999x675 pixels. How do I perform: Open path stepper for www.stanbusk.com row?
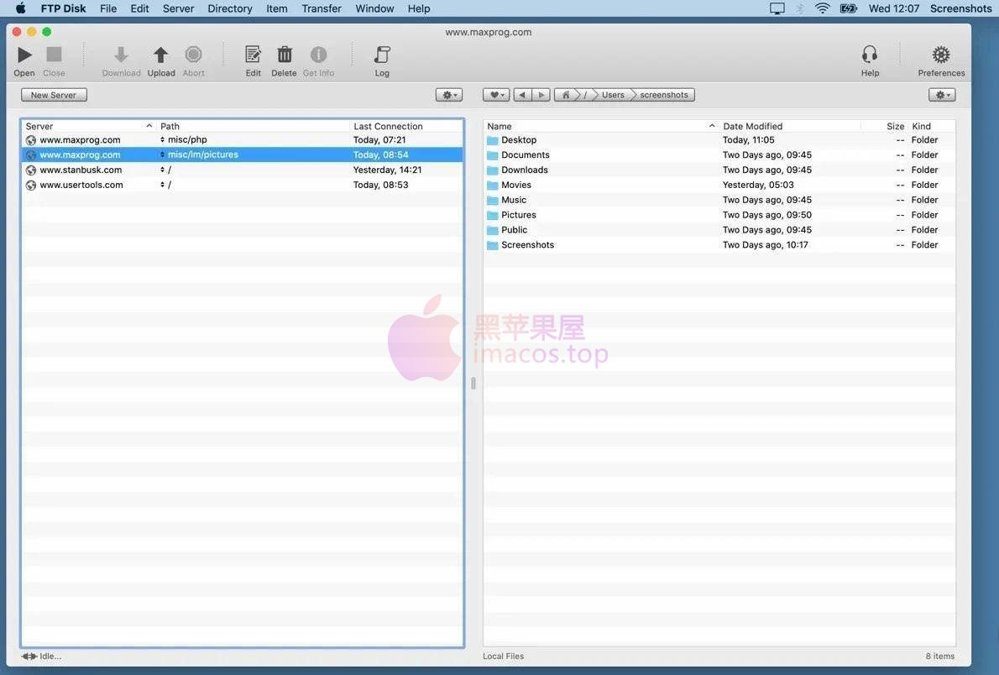click(x=162, y=170)
